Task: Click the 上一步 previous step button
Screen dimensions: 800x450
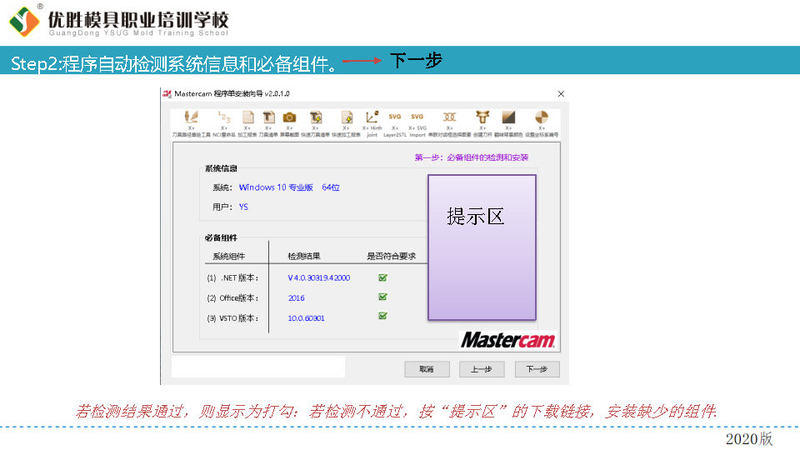Action: click(482, 369)
